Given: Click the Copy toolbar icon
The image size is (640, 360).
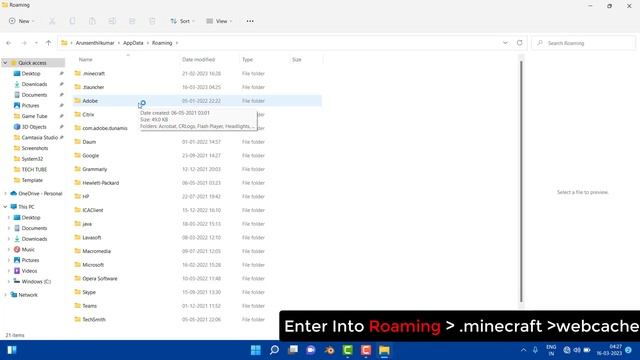Looking at the screenshot, I should click(72, 21).
